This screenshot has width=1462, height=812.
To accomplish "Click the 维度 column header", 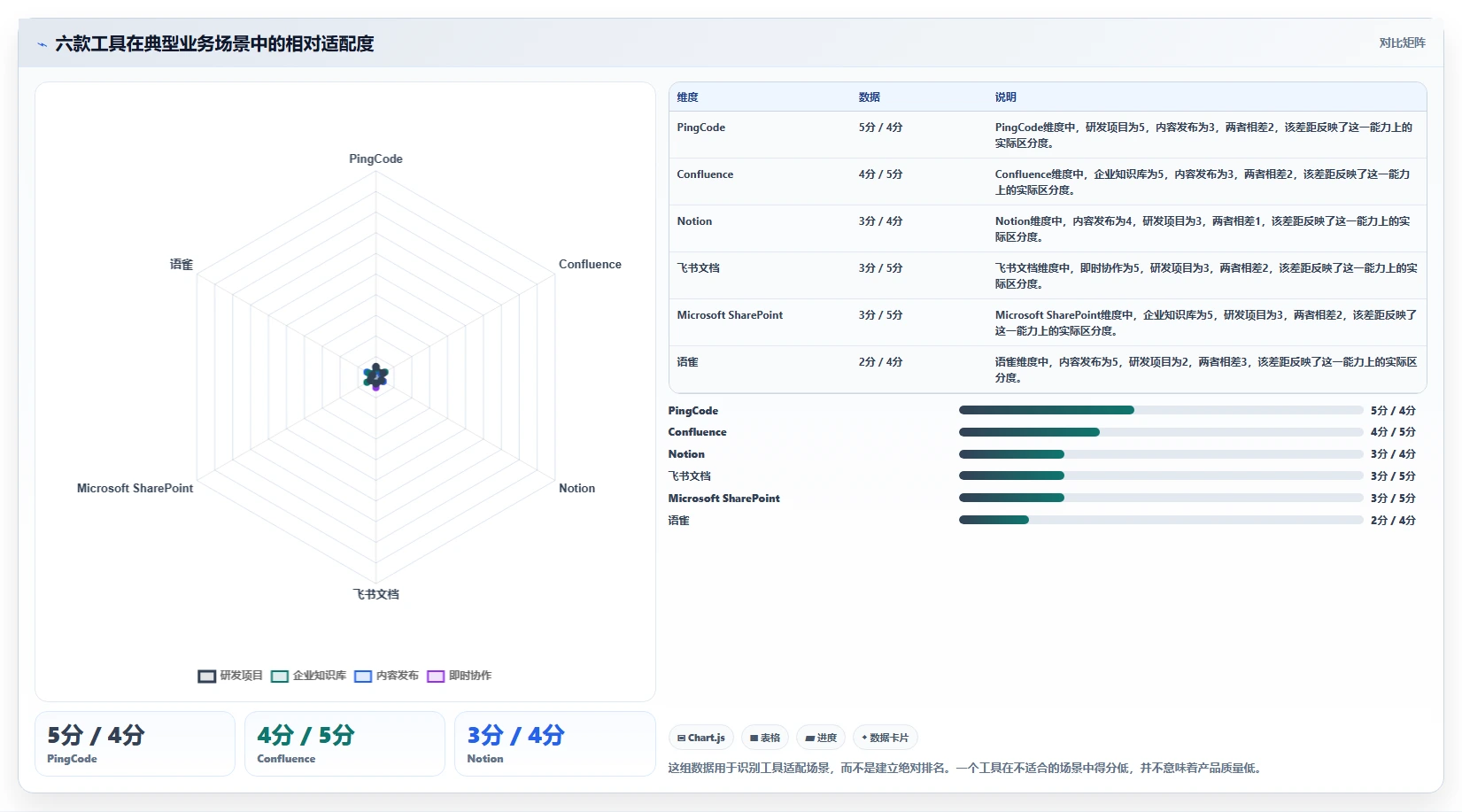I will coord(688,97).
